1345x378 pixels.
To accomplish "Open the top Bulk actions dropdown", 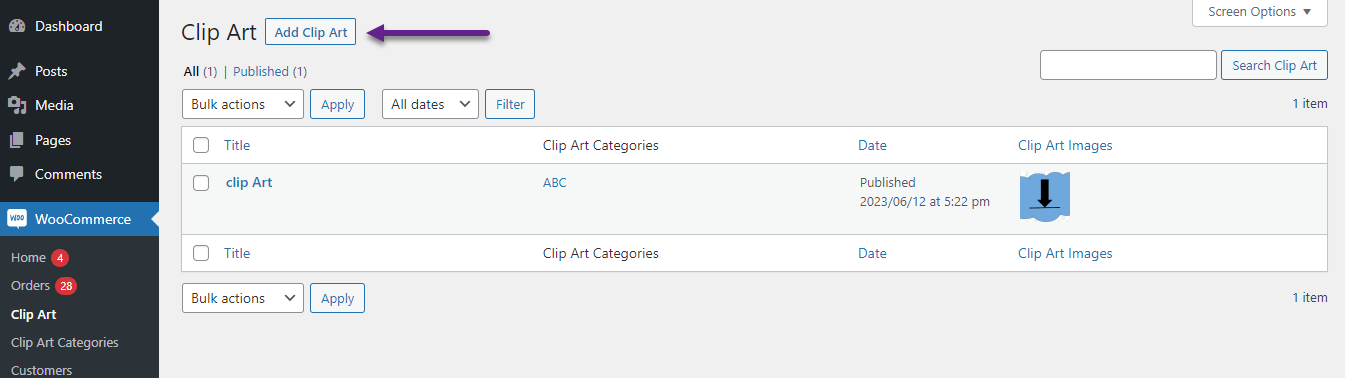I will pos(243,104).
